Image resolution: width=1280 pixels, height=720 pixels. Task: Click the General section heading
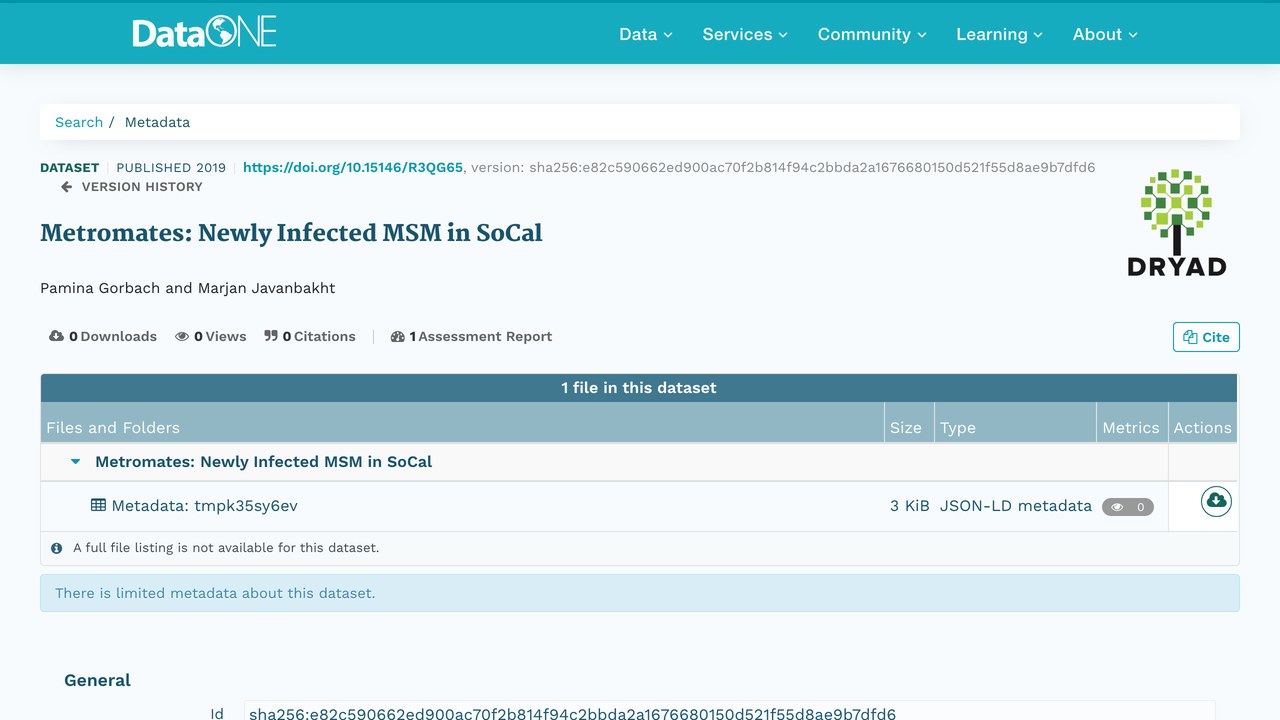pyautogui.click(x=97, y=680)
